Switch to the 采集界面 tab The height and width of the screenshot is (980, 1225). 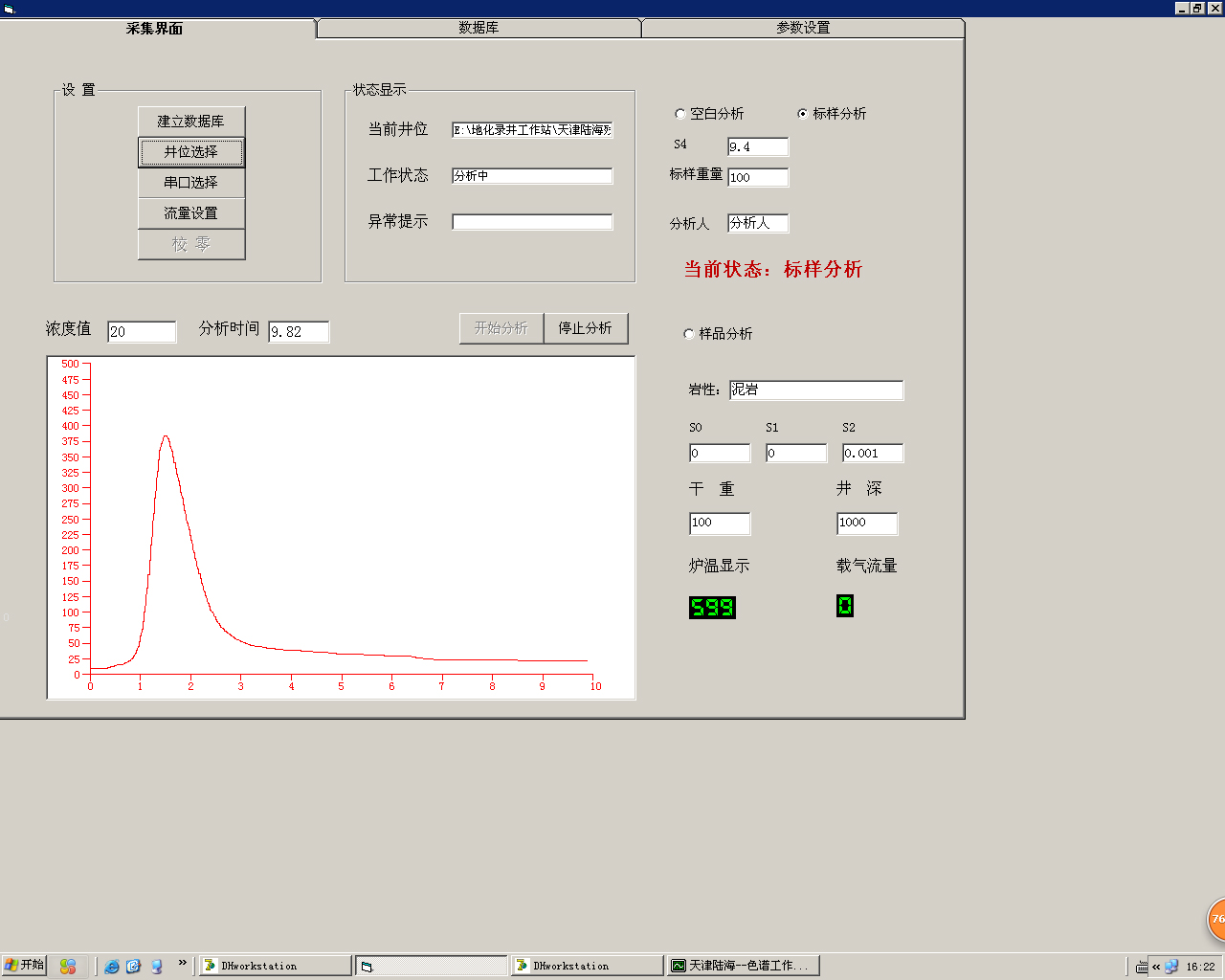(x=155, y=29)
